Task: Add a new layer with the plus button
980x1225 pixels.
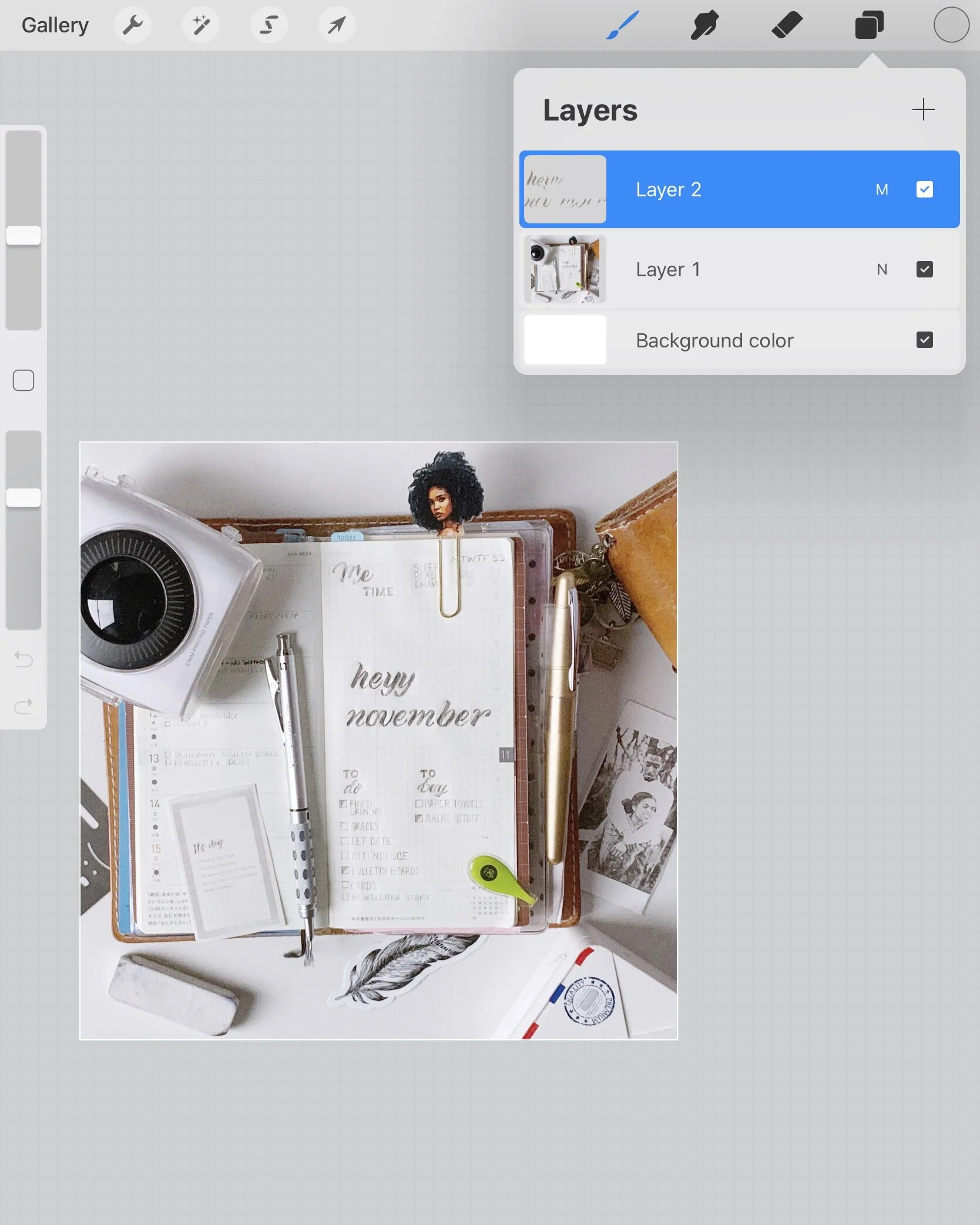Action: tap(923, 109)
